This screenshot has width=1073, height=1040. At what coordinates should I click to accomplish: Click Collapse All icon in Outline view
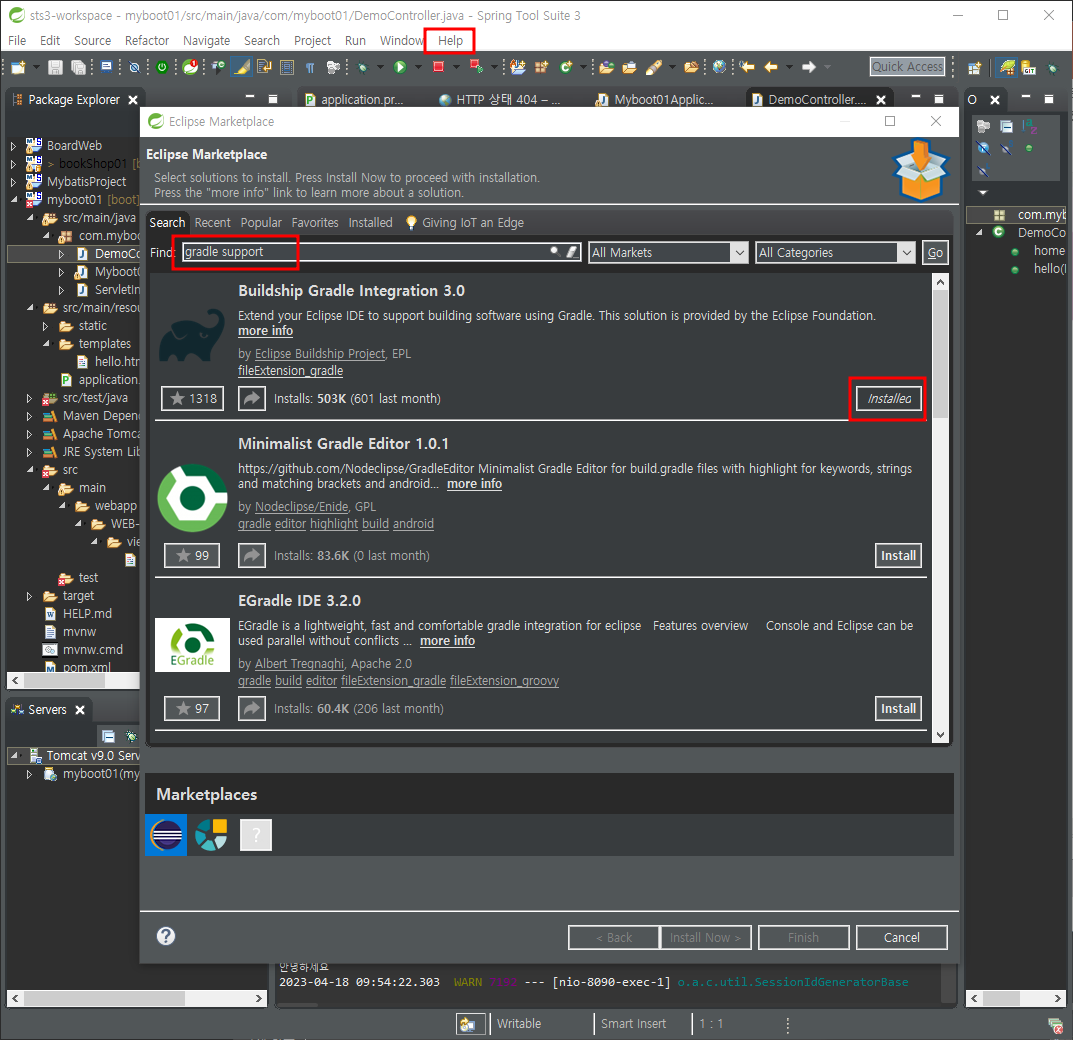[1007, 127]
